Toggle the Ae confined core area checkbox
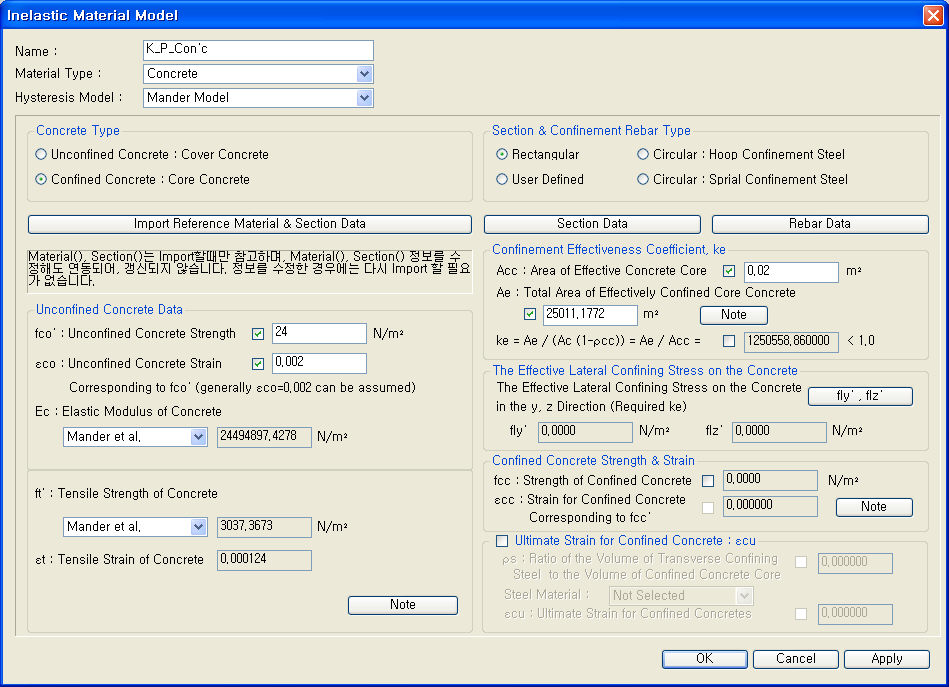This screenshot has height=687, width=949. pos(530,314)
